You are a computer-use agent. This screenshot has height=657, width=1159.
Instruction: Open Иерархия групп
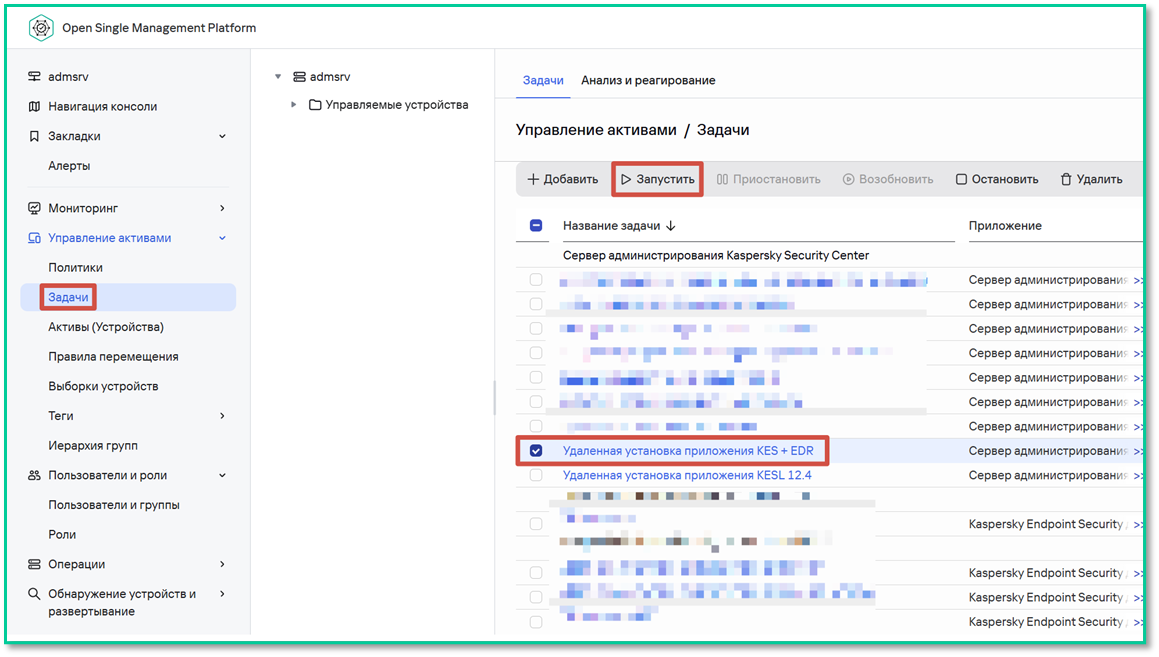pos(93,446)
